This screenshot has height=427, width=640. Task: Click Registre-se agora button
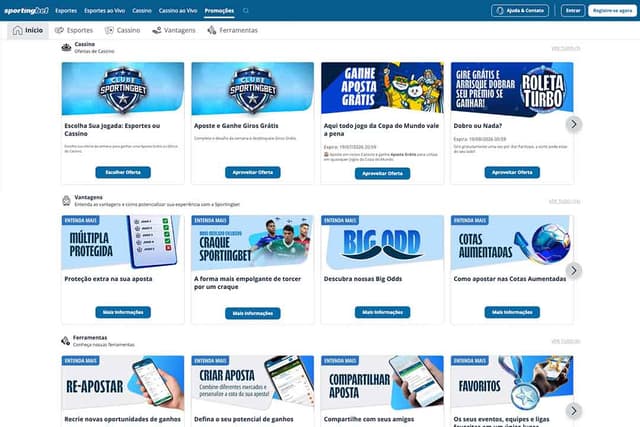pyautogui.click(x=612, y=11)
